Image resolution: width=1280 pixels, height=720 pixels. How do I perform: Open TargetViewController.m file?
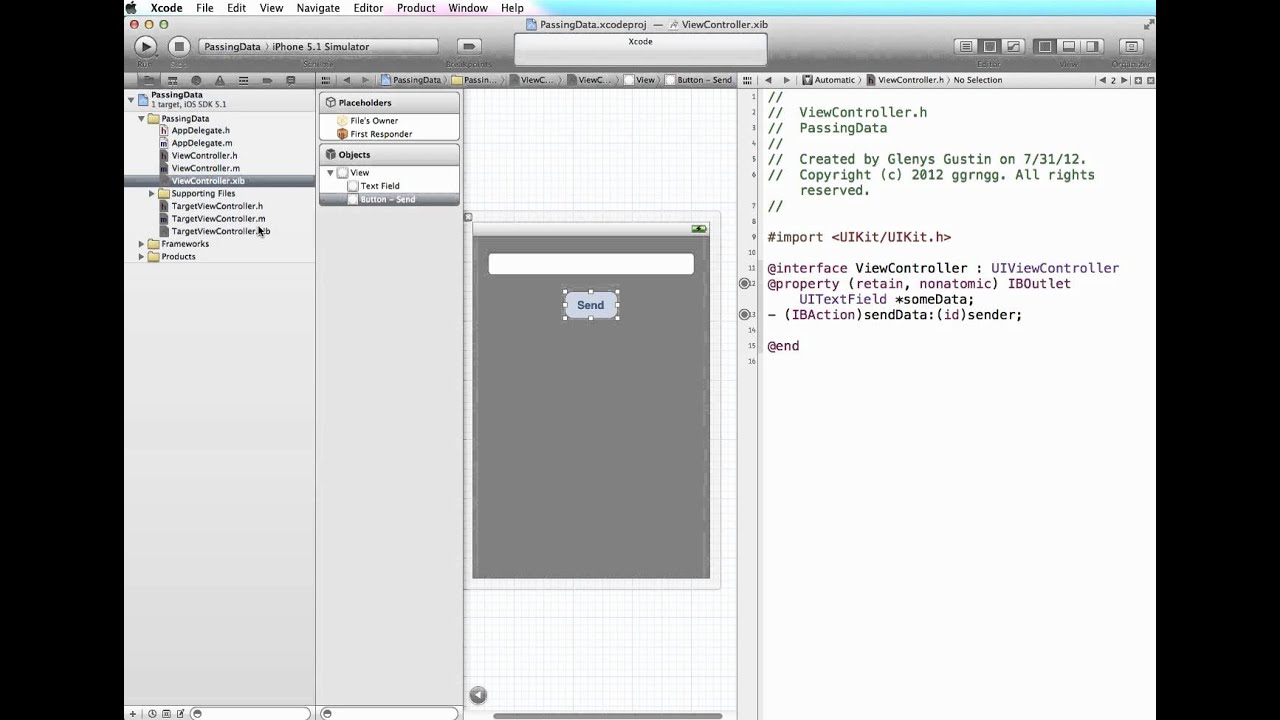(218, 218)
